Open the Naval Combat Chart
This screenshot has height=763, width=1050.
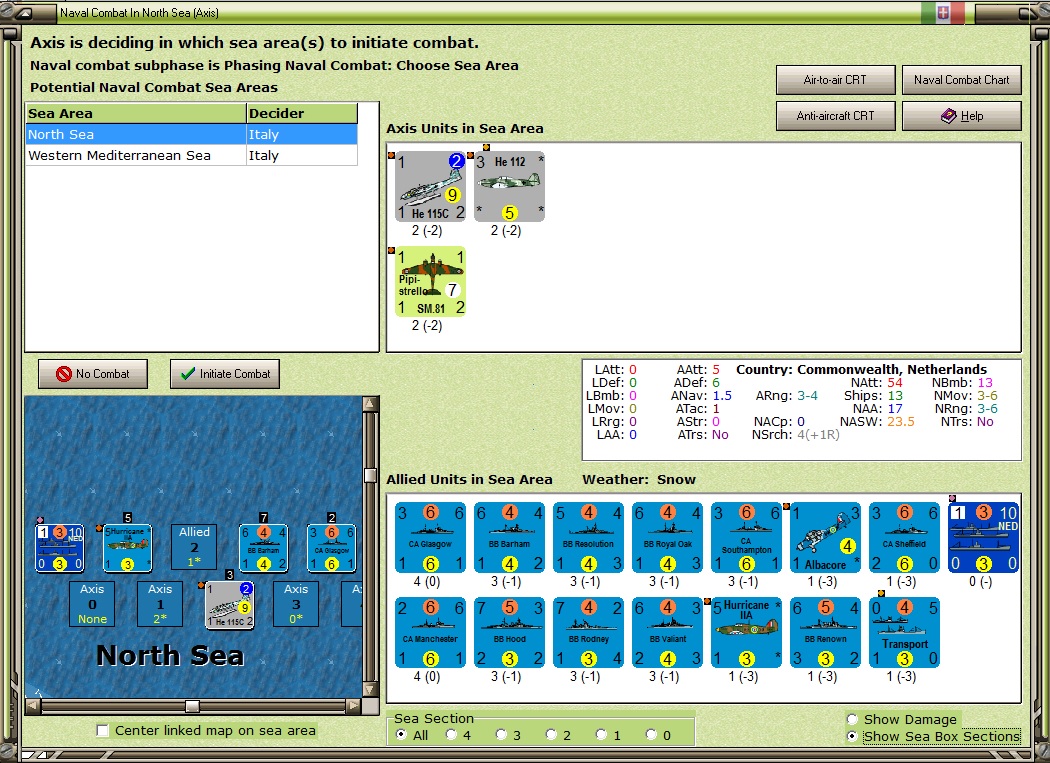coord(961,80)
